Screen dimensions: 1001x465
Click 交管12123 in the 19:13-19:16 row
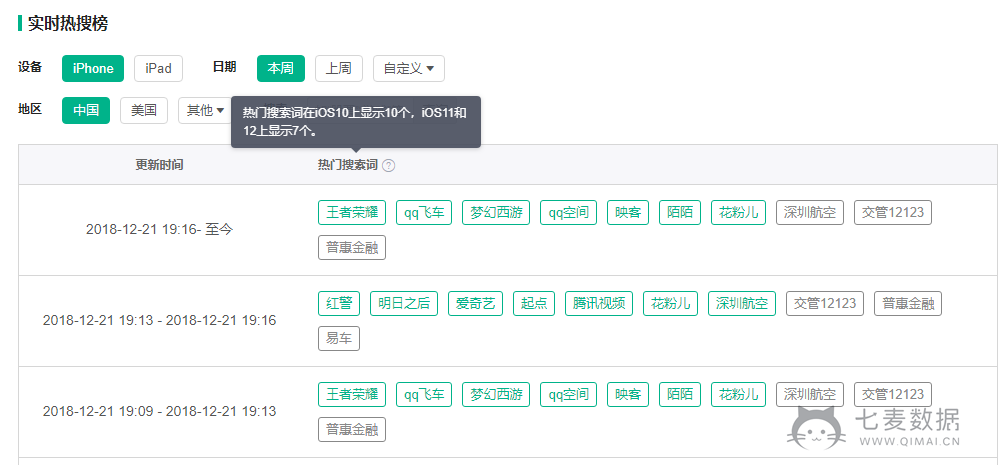pyautogui.click(x=825, y=303)
